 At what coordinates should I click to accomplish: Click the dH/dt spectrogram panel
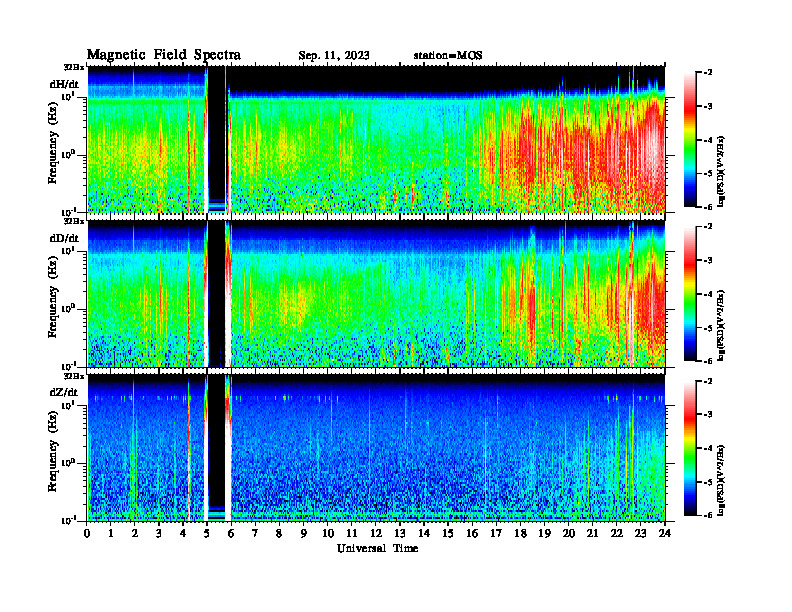click(376, 139)
